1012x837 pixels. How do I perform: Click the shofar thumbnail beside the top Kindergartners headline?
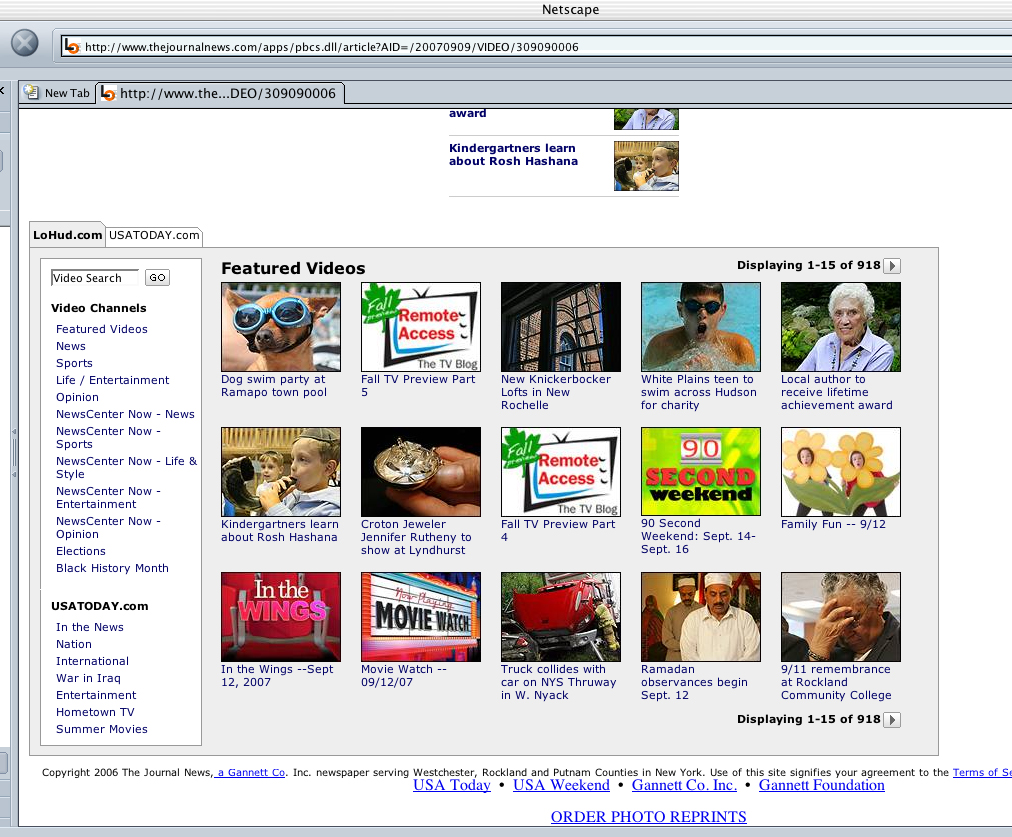(x=646, y=166)
